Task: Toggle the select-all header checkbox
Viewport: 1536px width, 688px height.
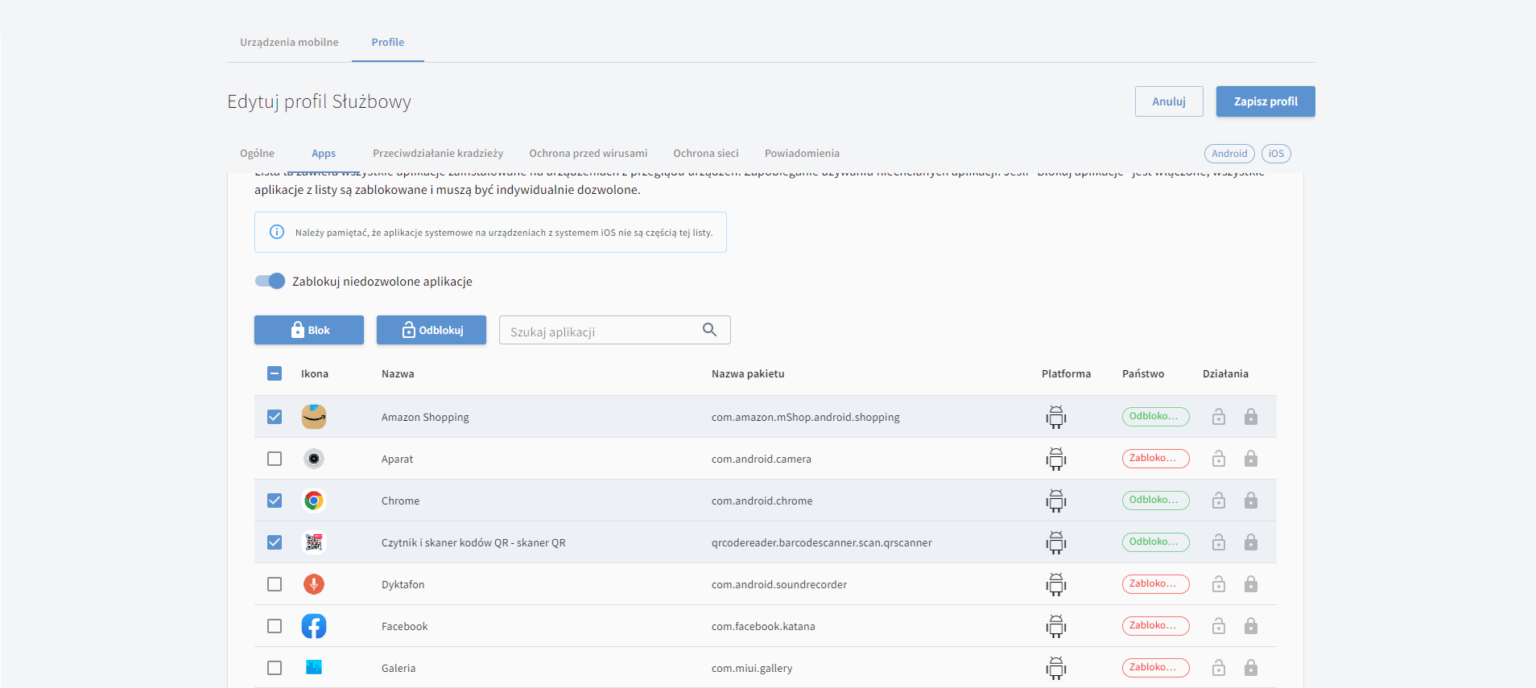Action: (274, 374)
